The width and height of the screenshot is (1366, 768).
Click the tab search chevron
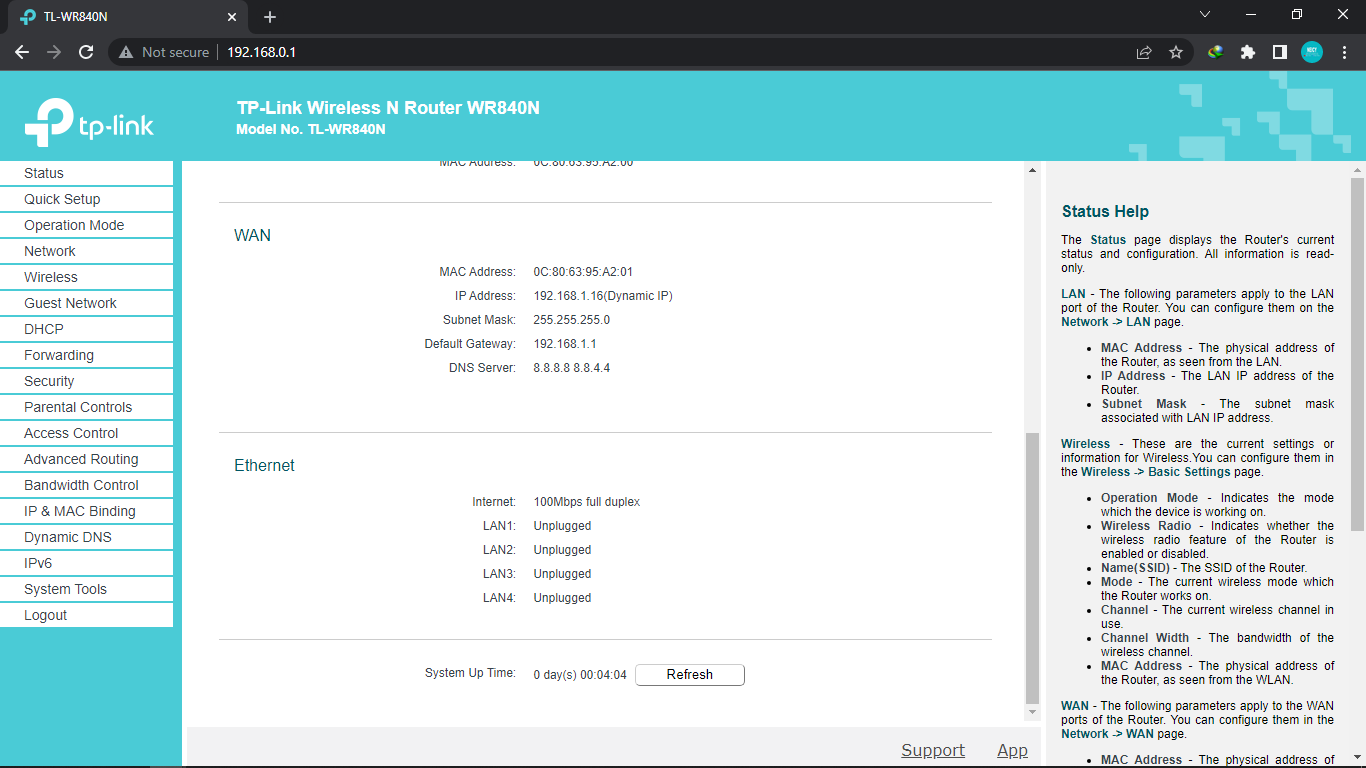coord(1205,15)
